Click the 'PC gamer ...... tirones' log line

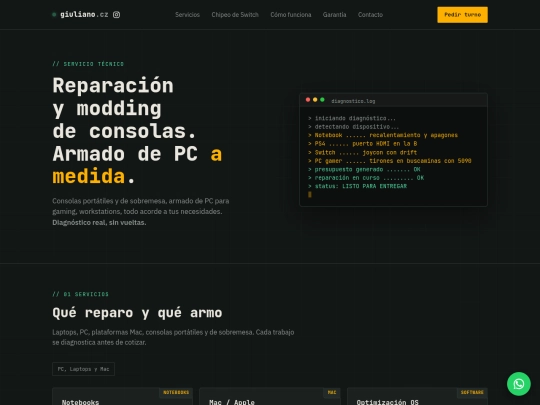(390, 161)
